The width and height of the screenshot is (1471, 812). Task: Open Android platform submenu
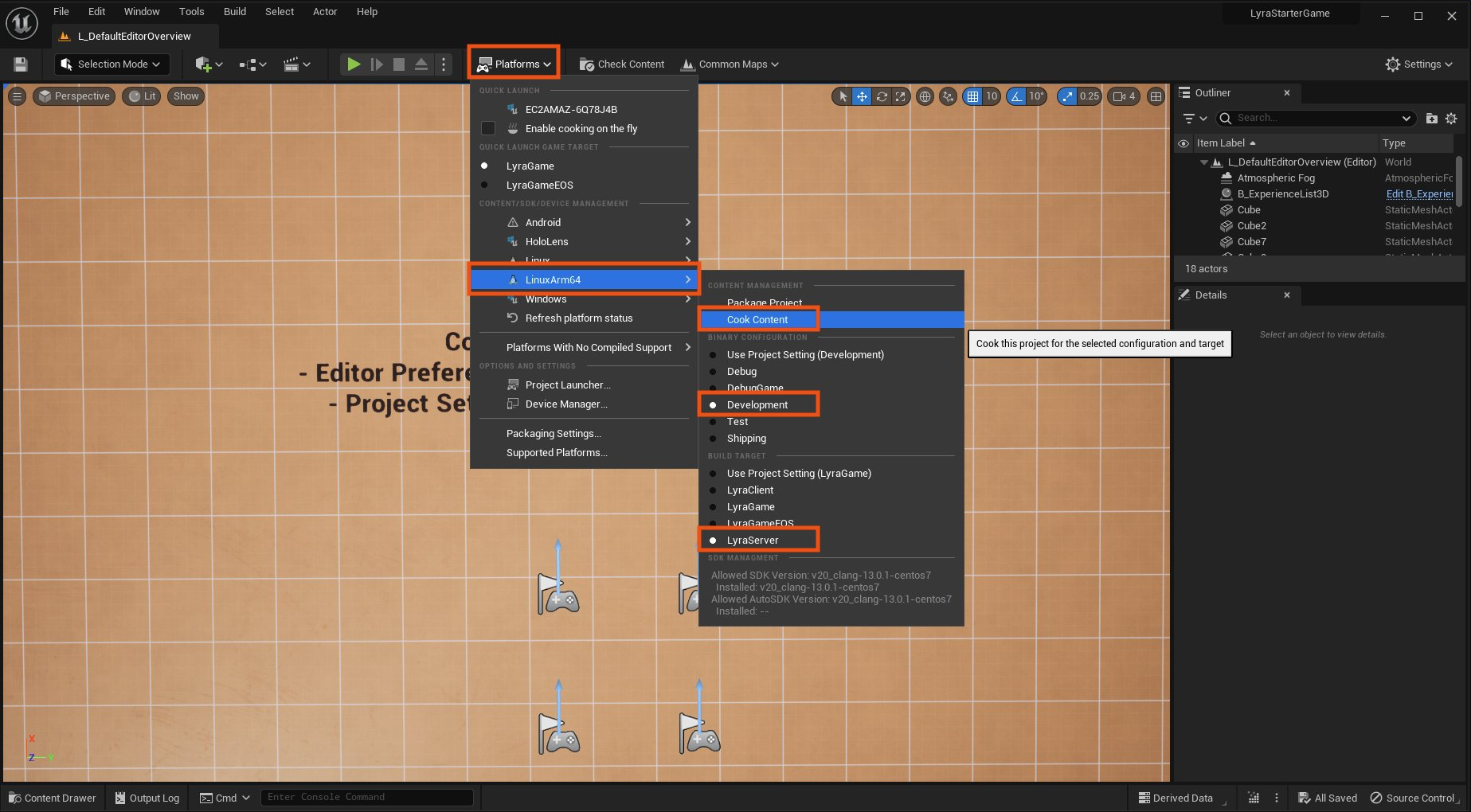tap(584, 223)
